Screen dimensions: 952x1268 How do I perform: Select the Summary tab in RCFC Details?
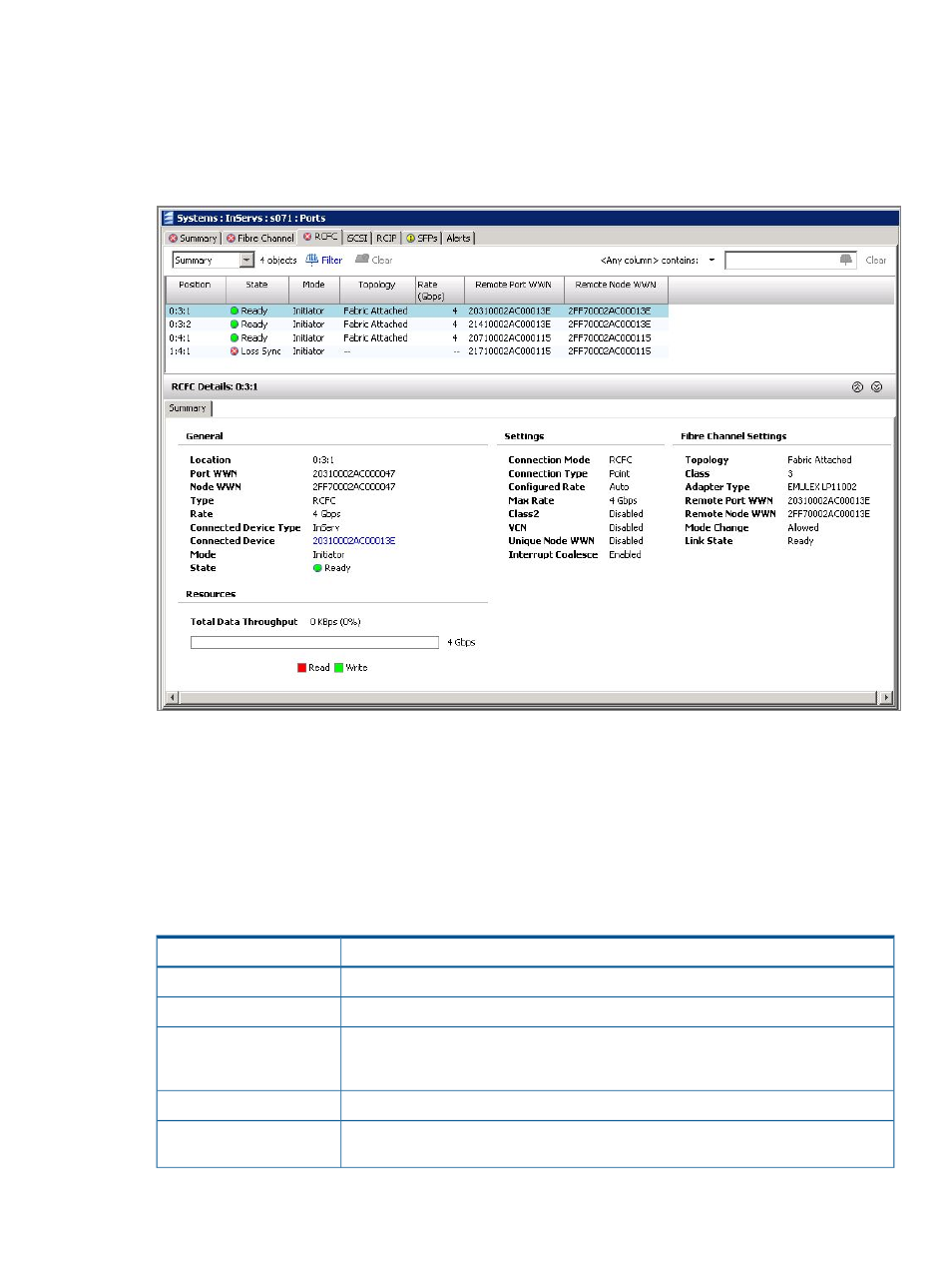[x=188, y=408]
